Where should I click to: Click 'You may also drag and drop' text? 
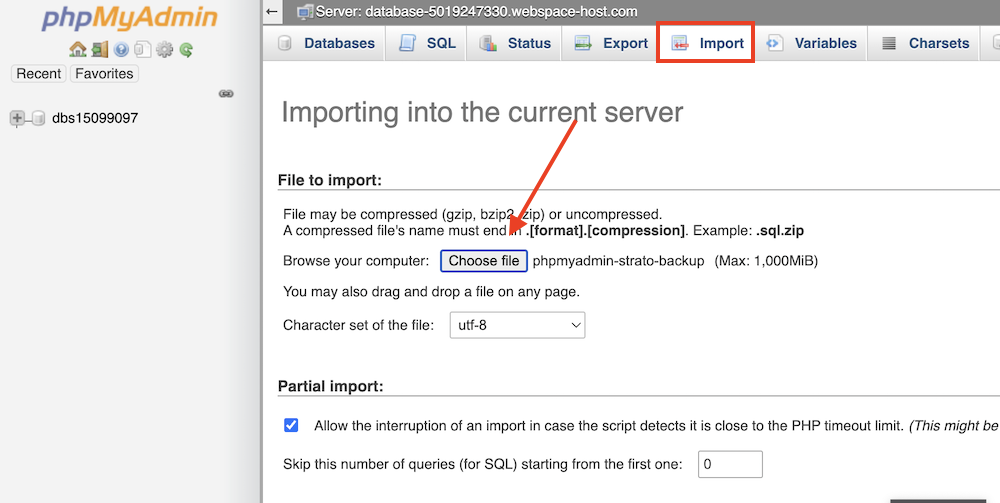(x=431, y=292)
